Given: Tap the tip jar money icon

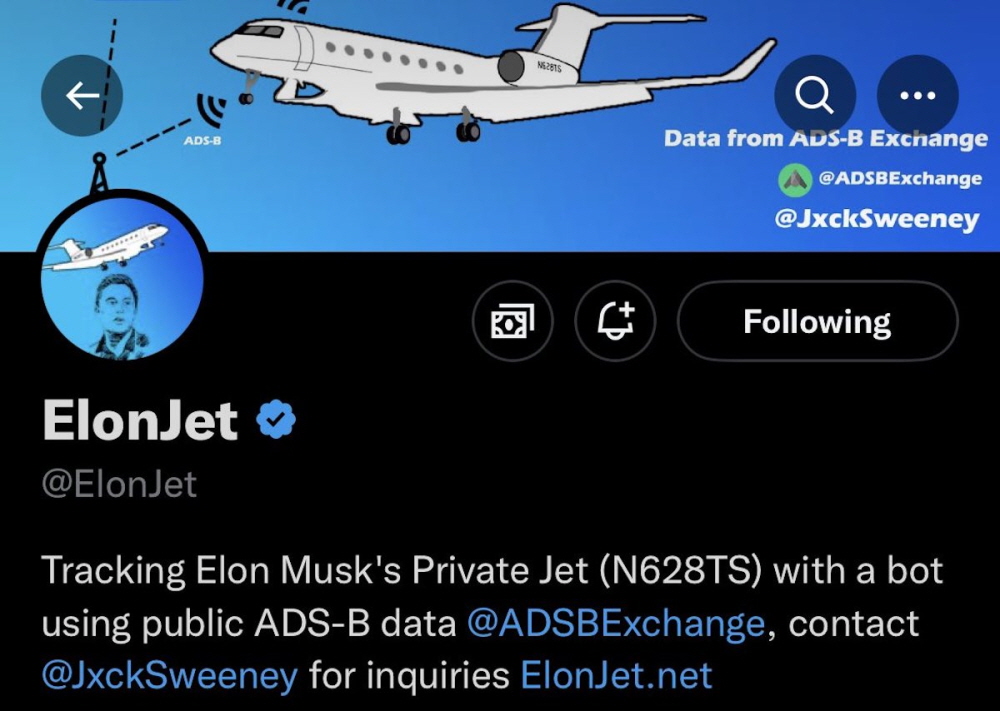Looking at the screenshot, I should point(512,321).
